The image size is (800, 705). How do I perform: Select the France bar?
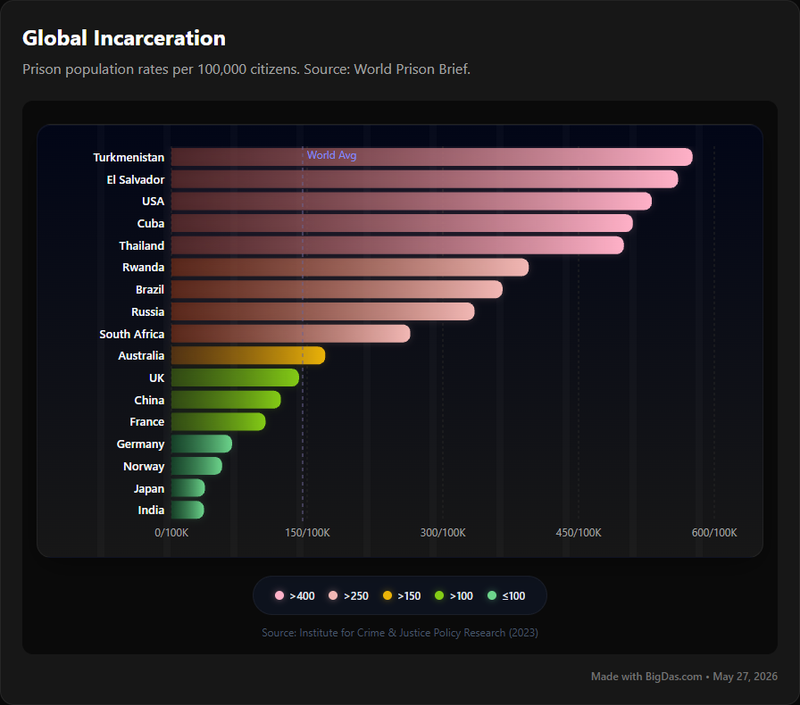pos(218,422)
